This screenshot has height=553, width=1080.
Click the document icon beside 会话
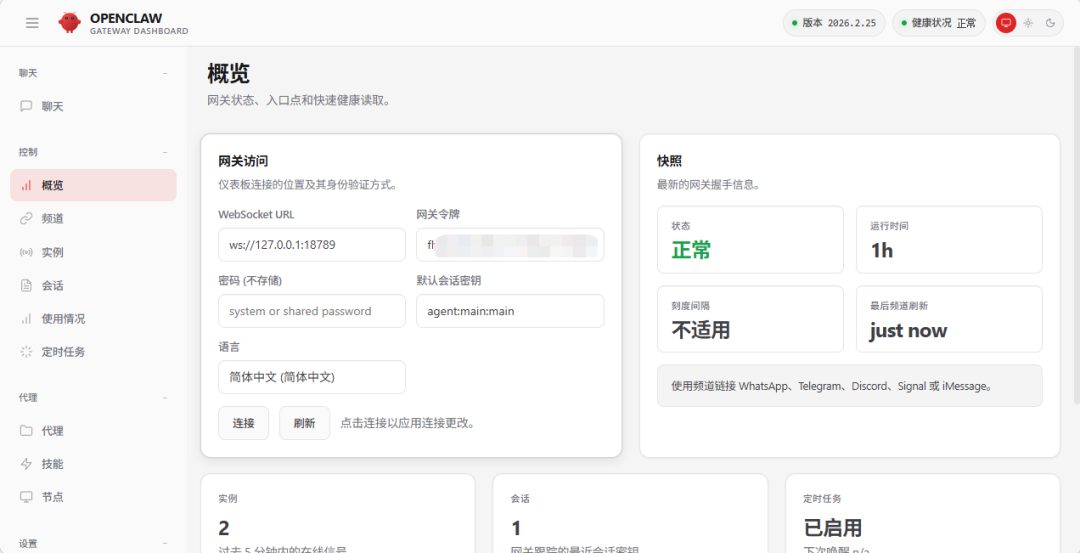(x=26, y=285)
